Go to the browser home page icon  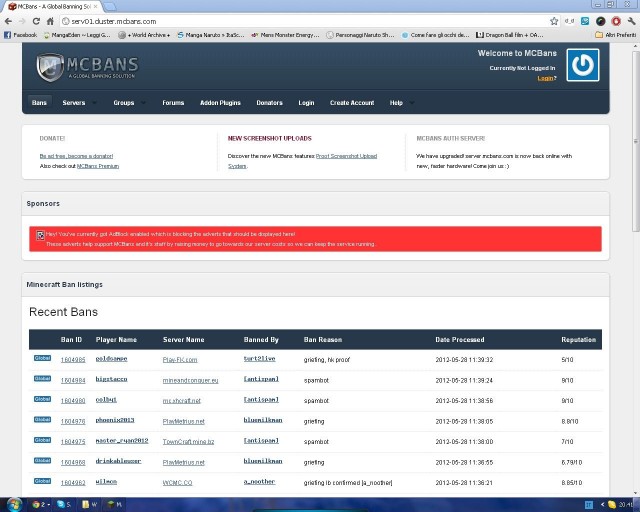click(x=49, y=20)
